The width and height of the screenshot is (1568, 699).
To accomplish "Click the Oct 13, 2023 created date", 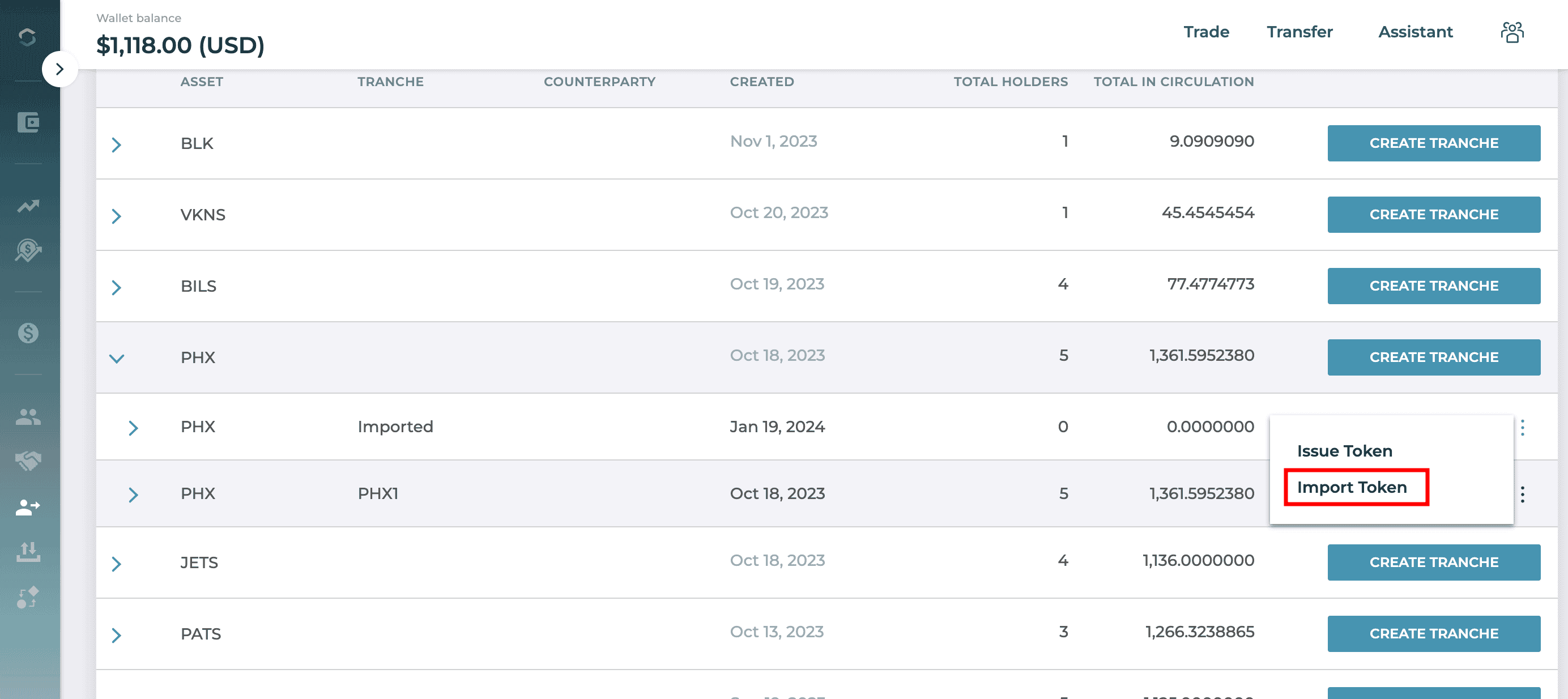I will [x=777, y=632].
